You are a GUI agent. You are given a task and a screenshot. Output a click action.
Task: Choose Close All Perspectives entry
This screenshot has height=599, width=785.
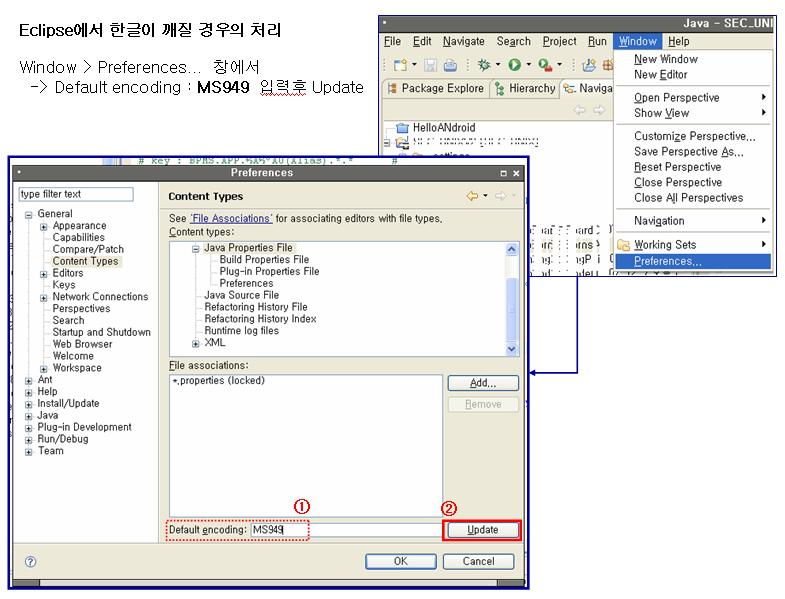[688, 198]
